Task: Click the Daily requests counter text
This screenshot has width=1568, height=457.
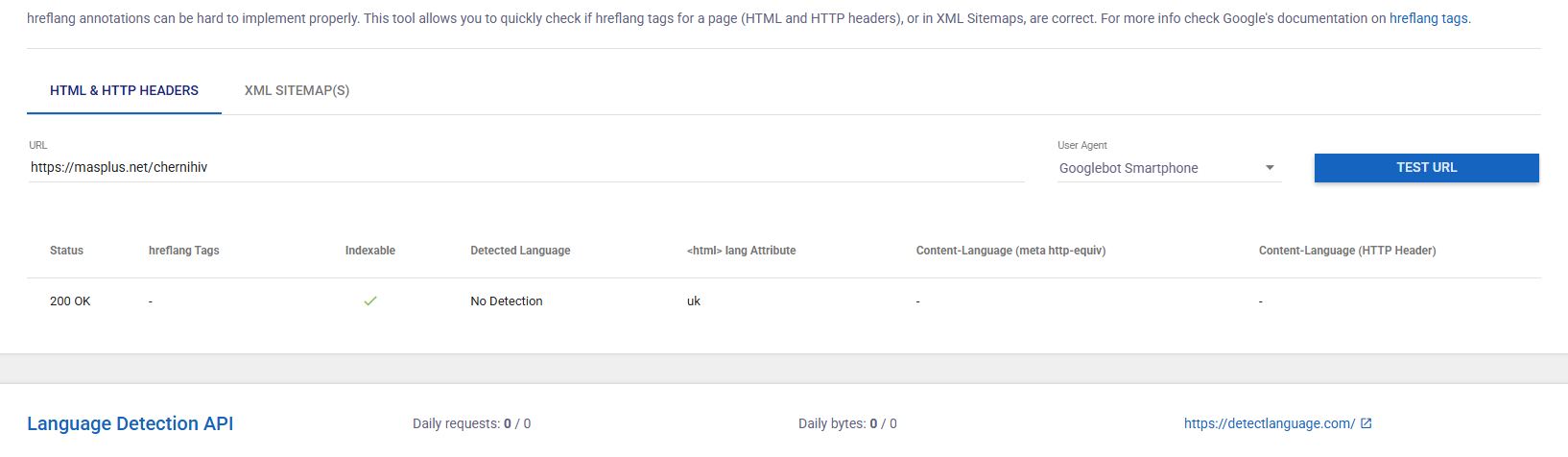Action: [x=471, y=423]
